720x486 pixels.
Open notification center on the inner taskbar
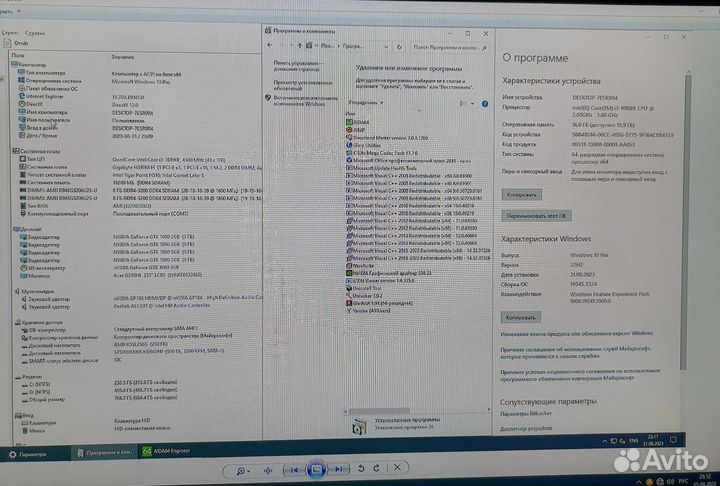(673, 440)
